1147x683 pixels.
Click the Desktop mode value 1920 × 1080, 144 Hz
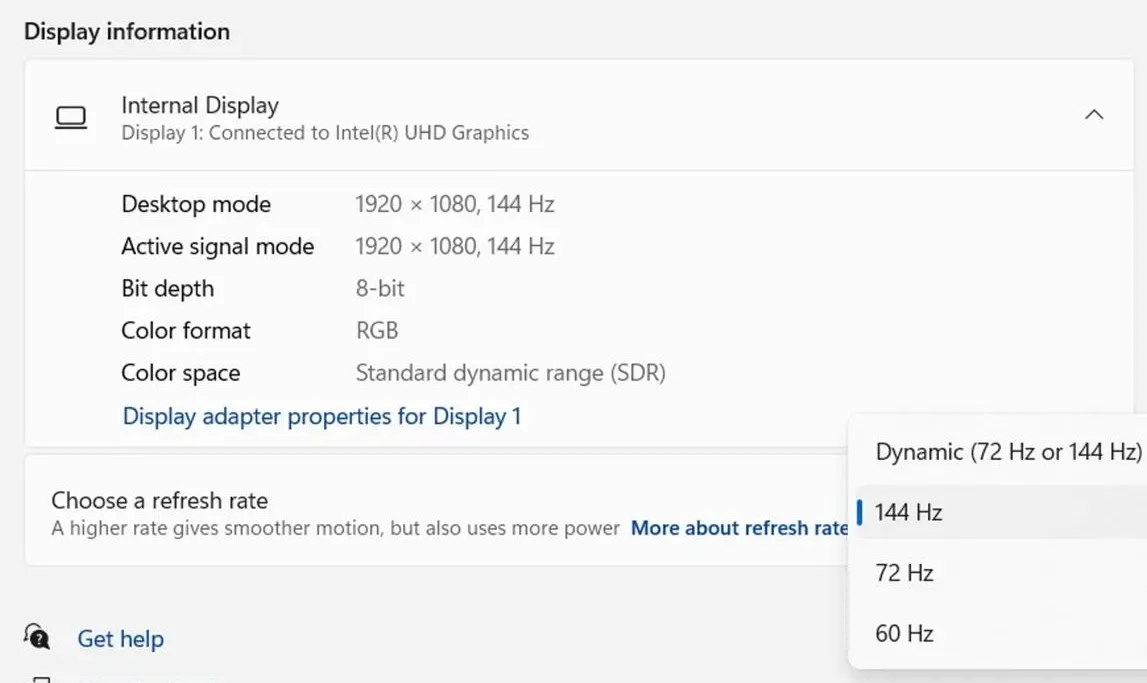(454, 204)
